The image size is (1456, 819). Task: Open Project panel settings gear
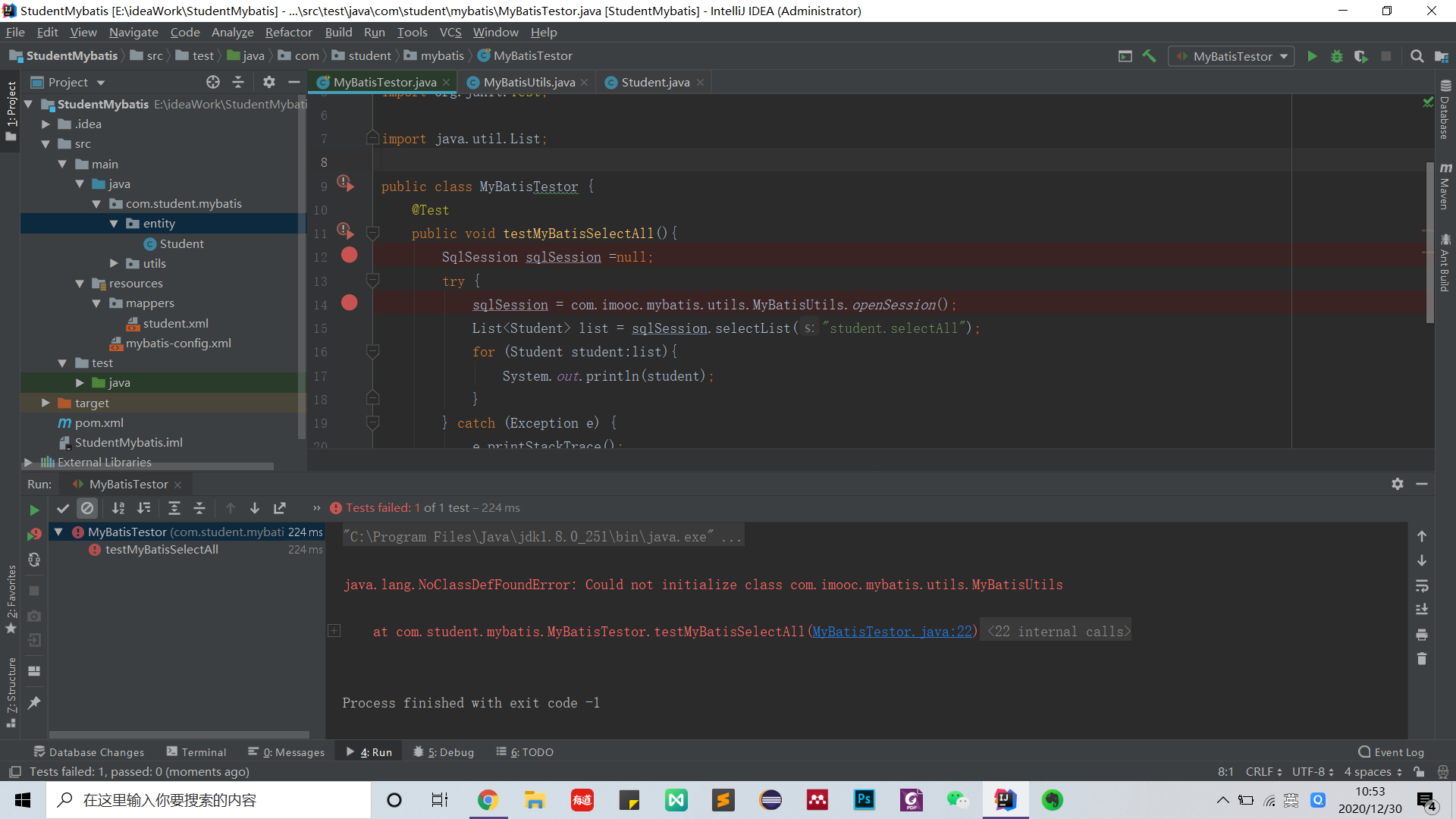coord(269,82)
